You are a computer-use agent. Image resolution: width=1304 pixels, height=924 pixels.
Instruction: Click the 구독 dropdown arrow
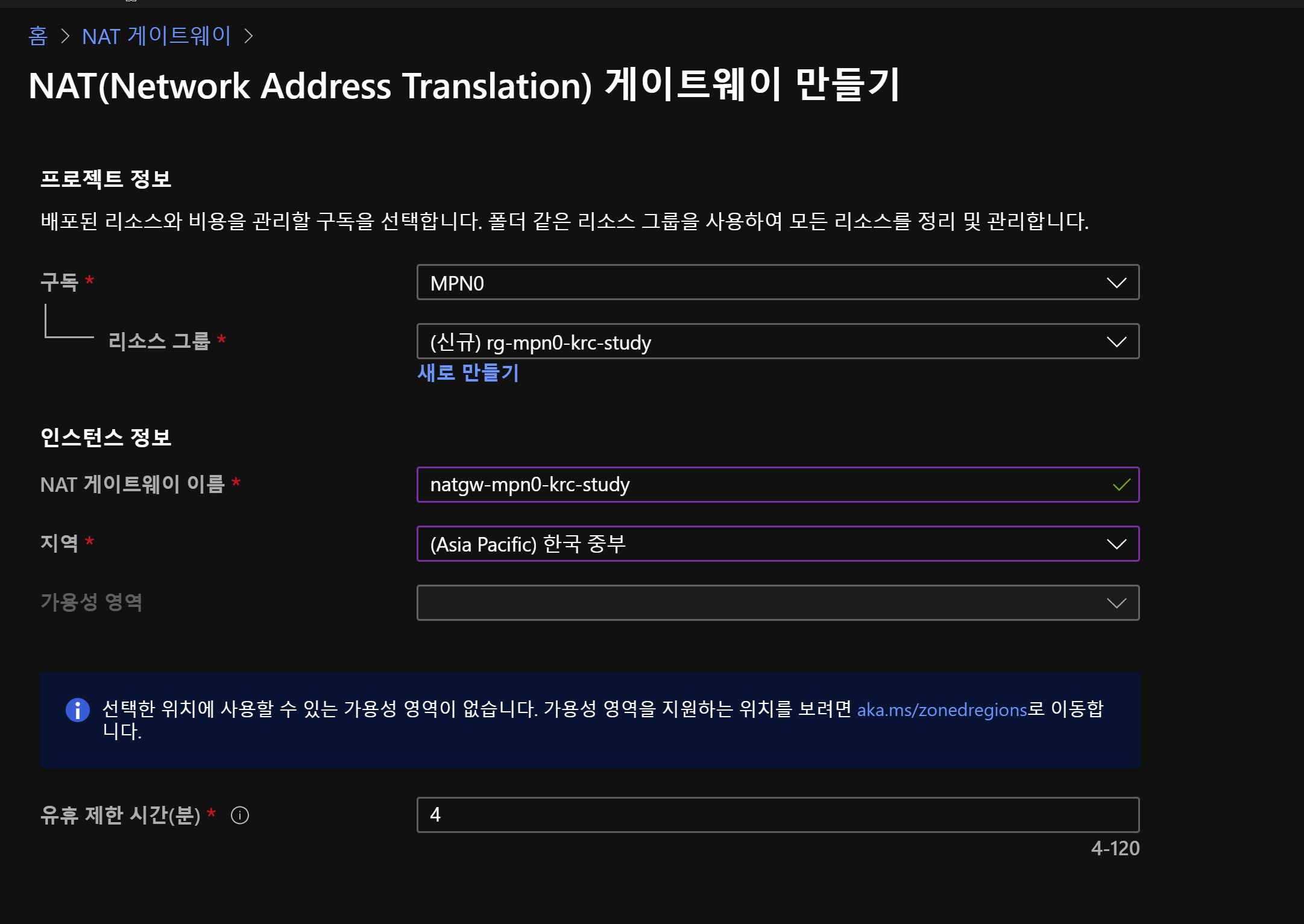coord(1117,283)
